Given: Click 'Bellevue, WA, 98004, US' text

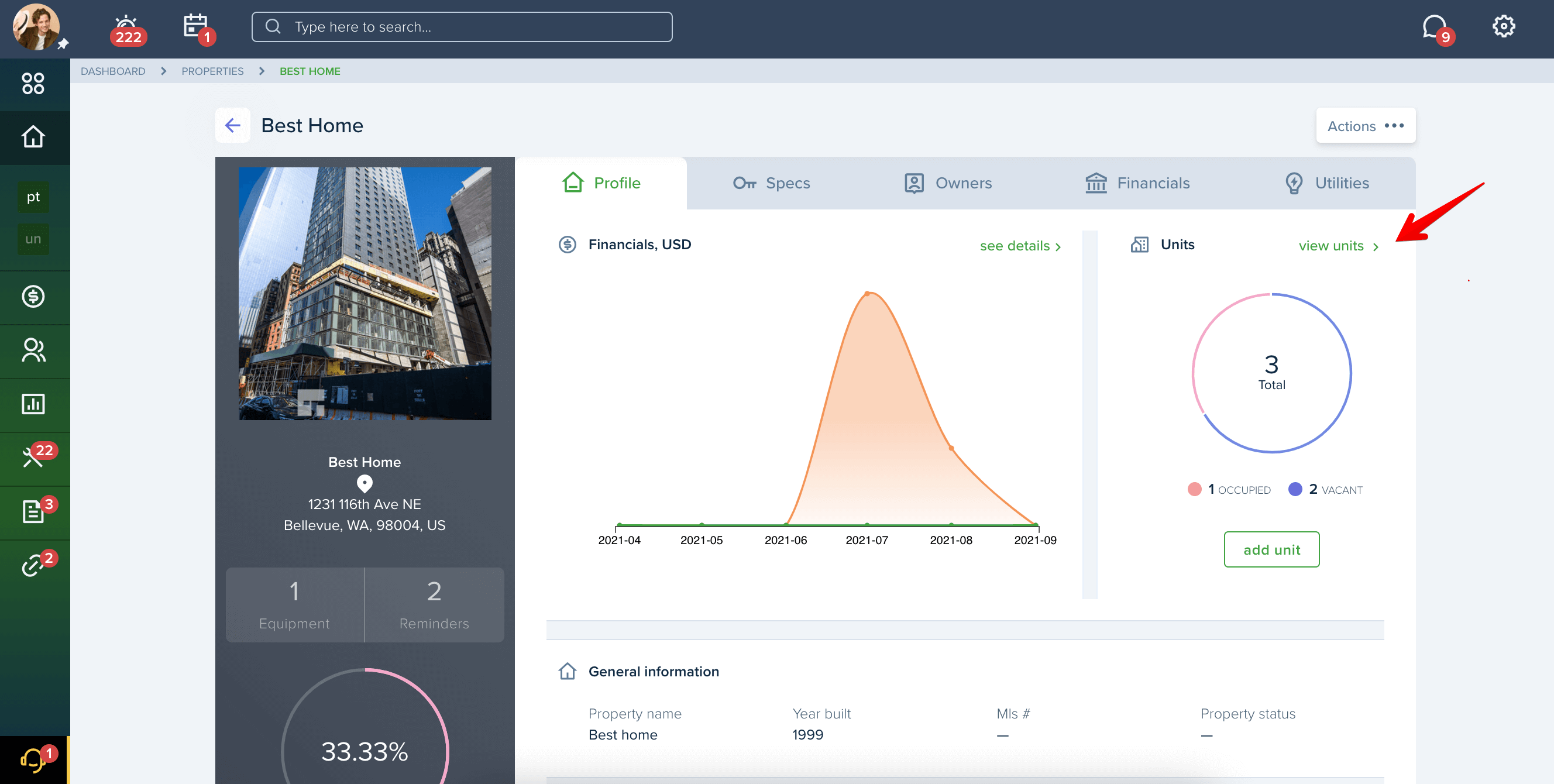Looking at the screenshot, I should pyautogui.click(x=365, y=525).
